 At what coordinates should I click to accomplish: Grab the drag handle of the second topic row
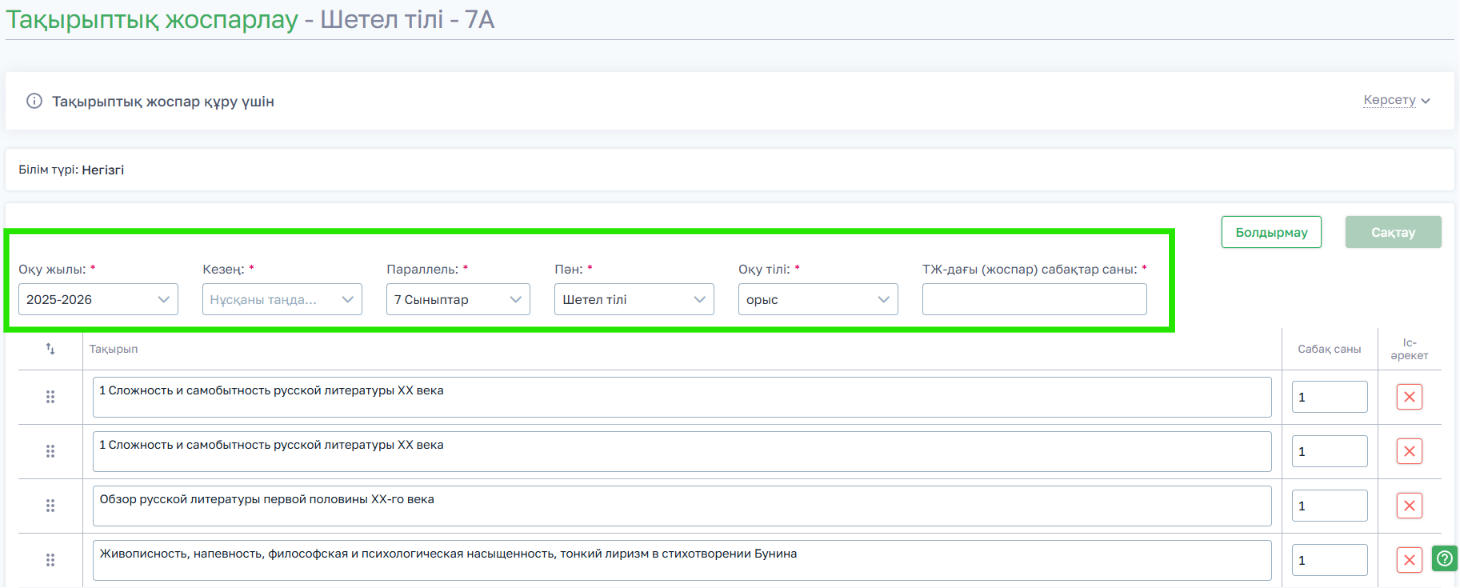pos(50,451)
